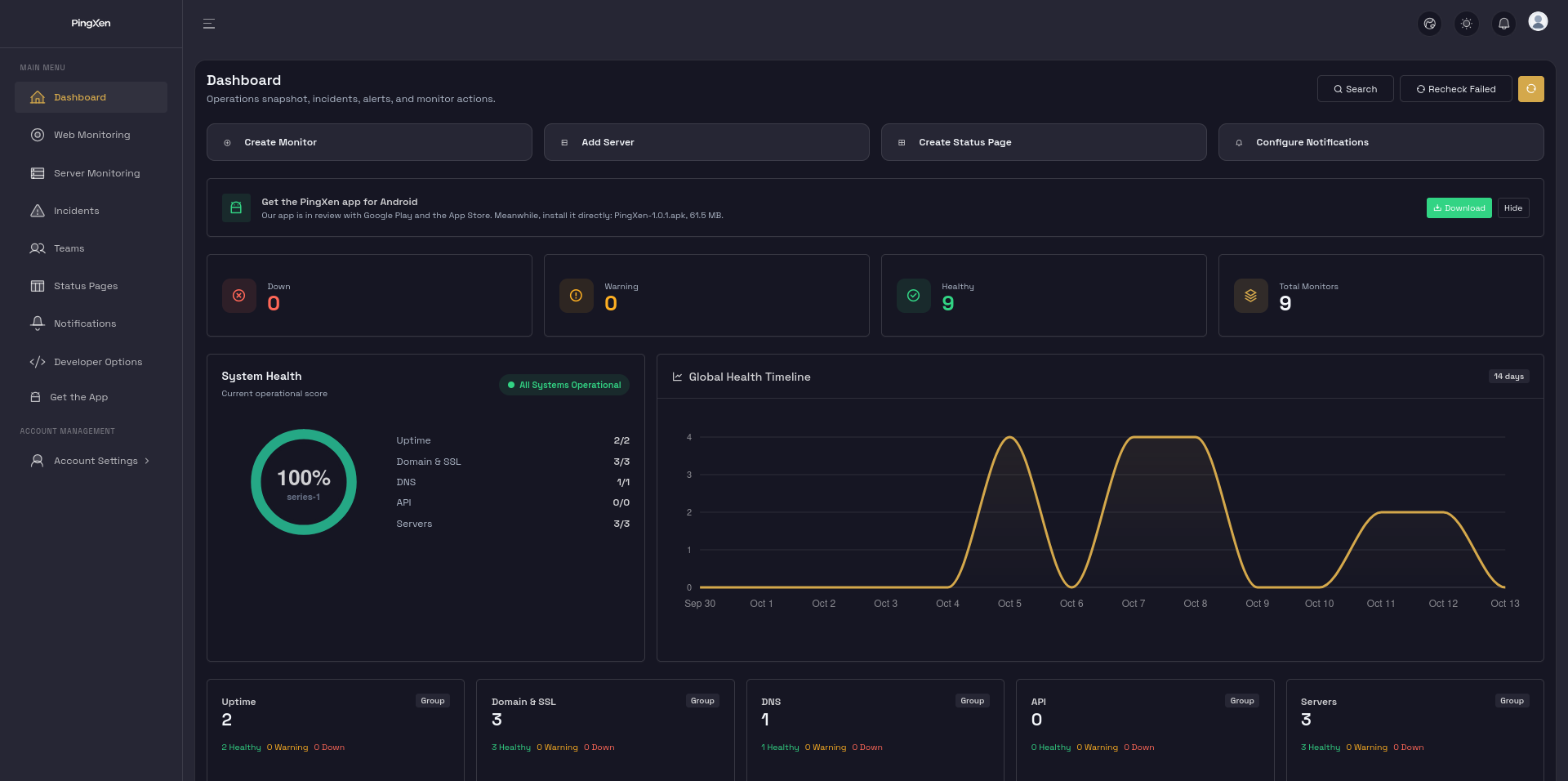Click '2 Healthy' on Uptime card
Image resolution: width=1568 pixels, height=781 pixels.
point(242,748)
